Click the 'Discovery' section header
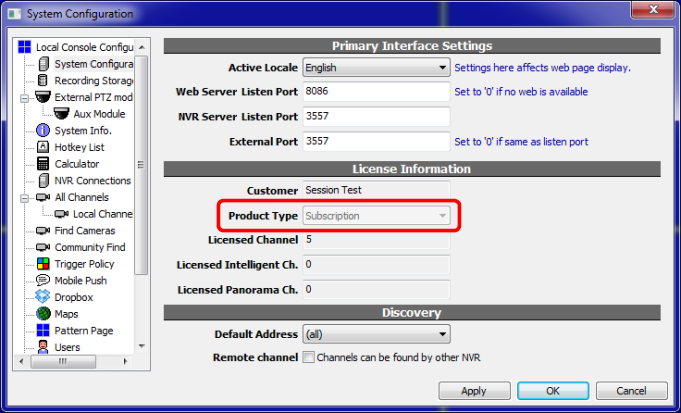This screenshot has width=681, height=413. click(x=412, y=313)
